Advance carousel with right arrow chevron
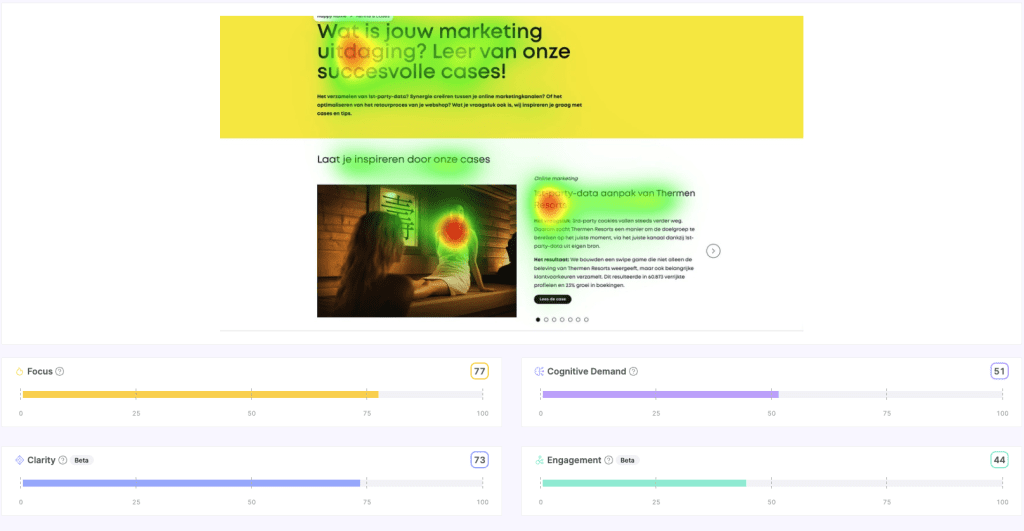The width and height of the screenshot is (1024, 531). pyautogui.click(x=713, y=251)
